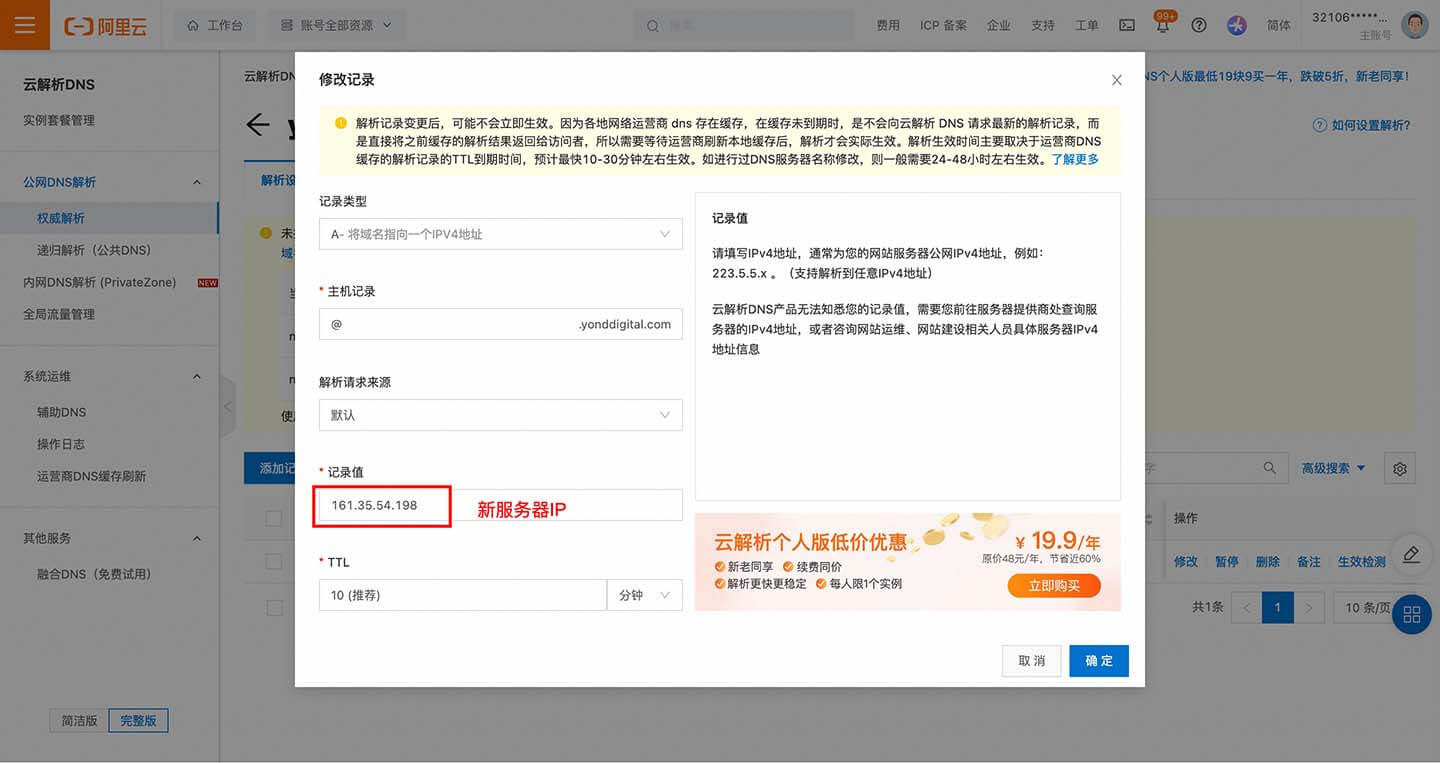Open the 支持 menu
Image resolution: width=1440 pixels, height=763 pixels.
[1042, 26]
